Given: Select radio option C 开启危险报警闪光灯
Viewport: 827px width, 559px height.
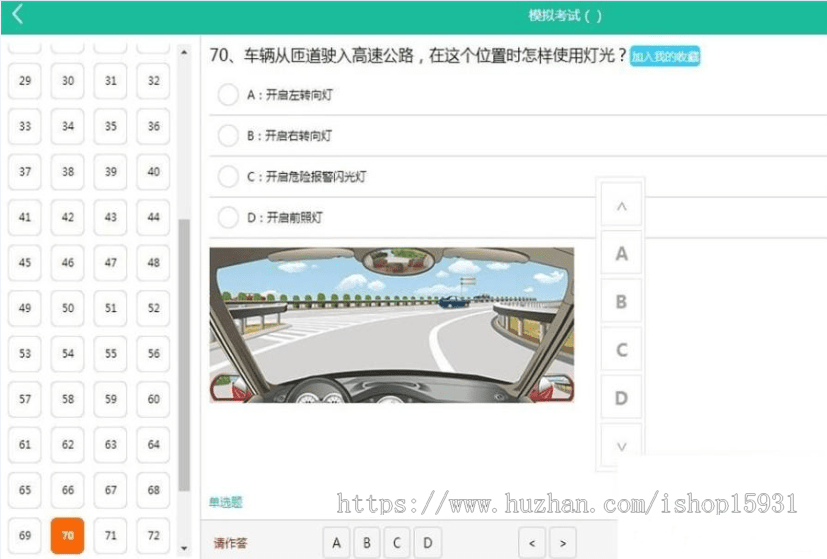Looking at the screenshot, I should click(228, 176).
